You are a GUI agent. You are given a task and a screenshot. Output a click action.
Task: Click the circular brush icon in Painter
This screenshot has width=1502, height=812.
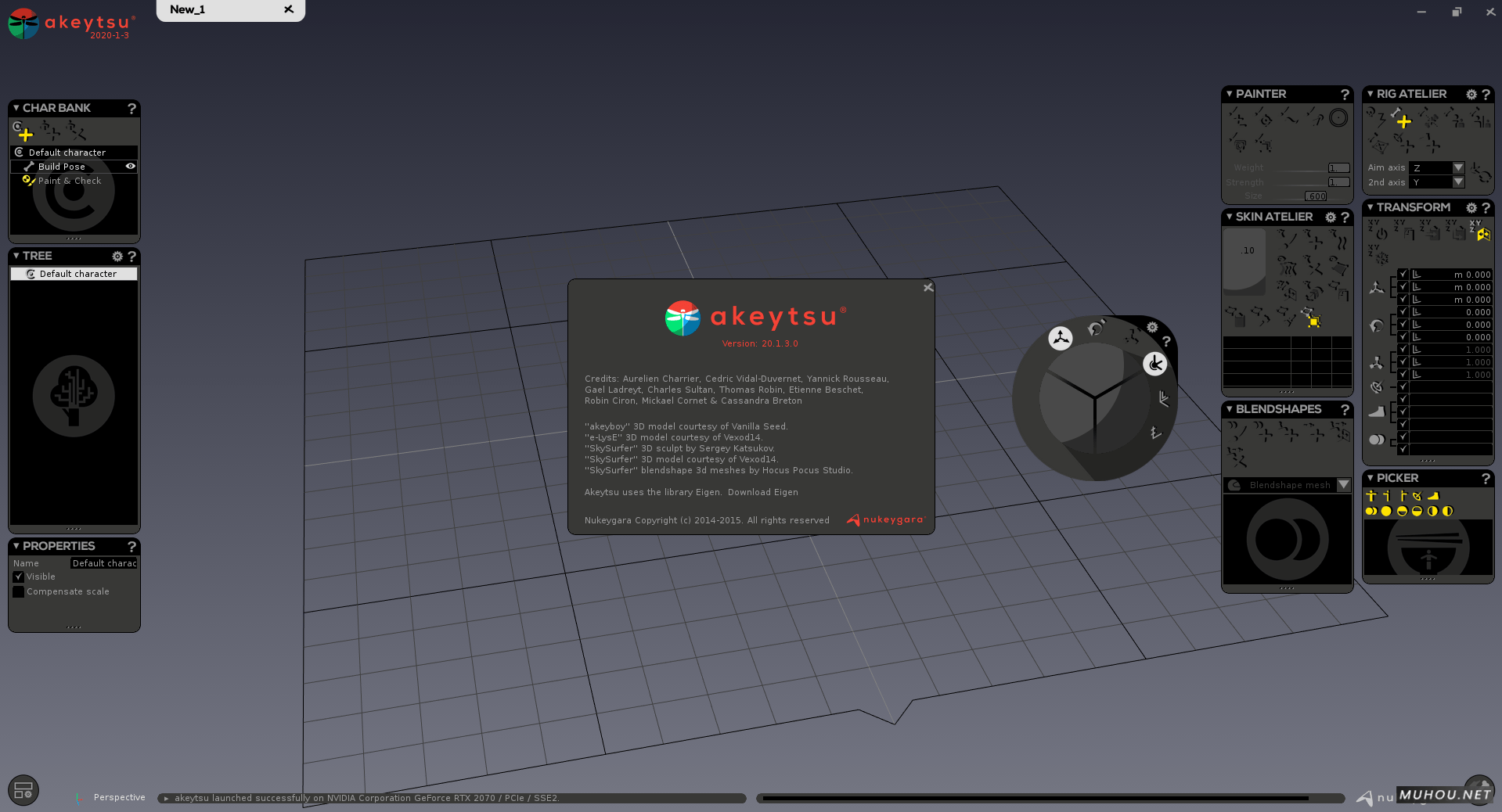(1338, 117)
